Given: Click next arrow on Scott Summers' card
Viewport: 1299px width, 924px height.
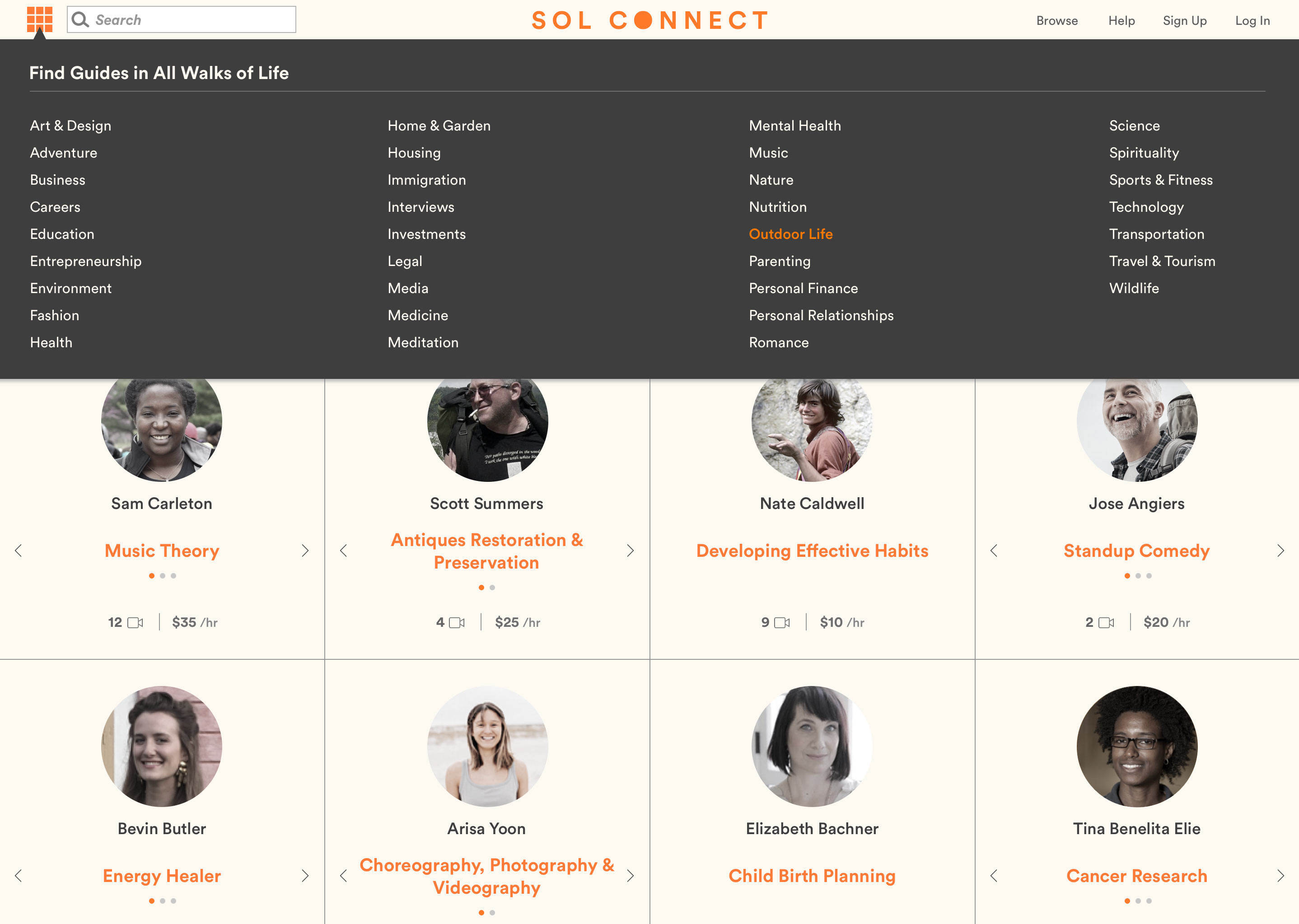Looking at the screenshot, I should click(630, 550).
